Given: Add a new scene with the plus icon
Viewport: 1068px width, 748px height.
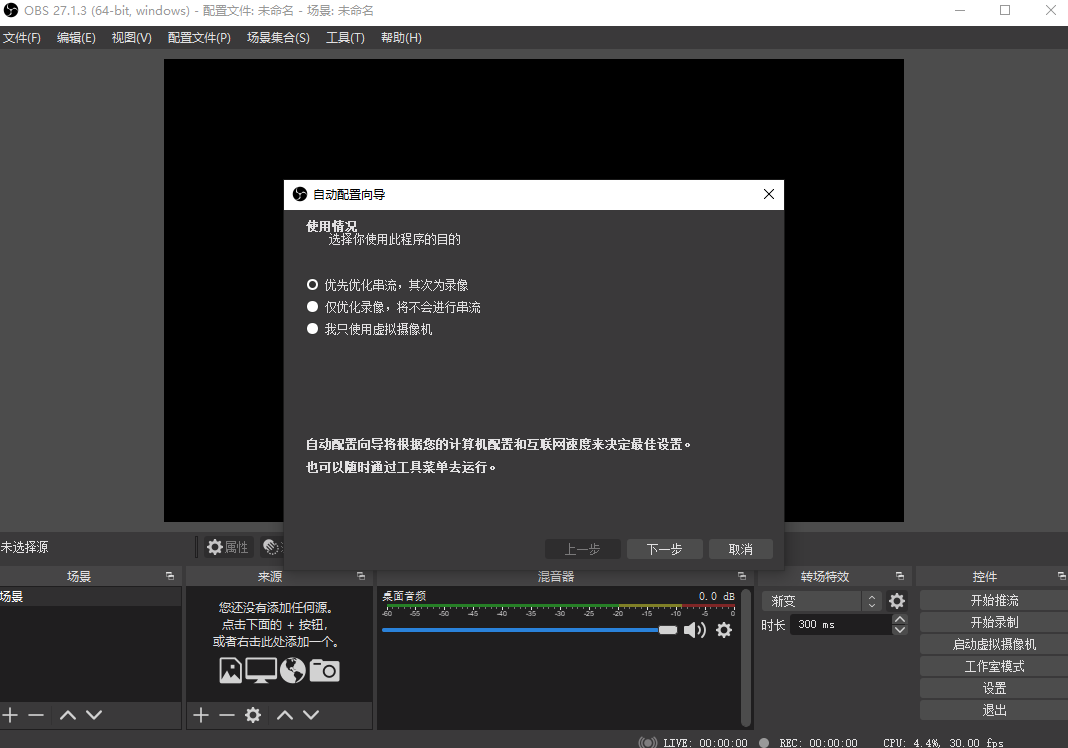Looking at the screenshot, I should (x=10, y=715).
